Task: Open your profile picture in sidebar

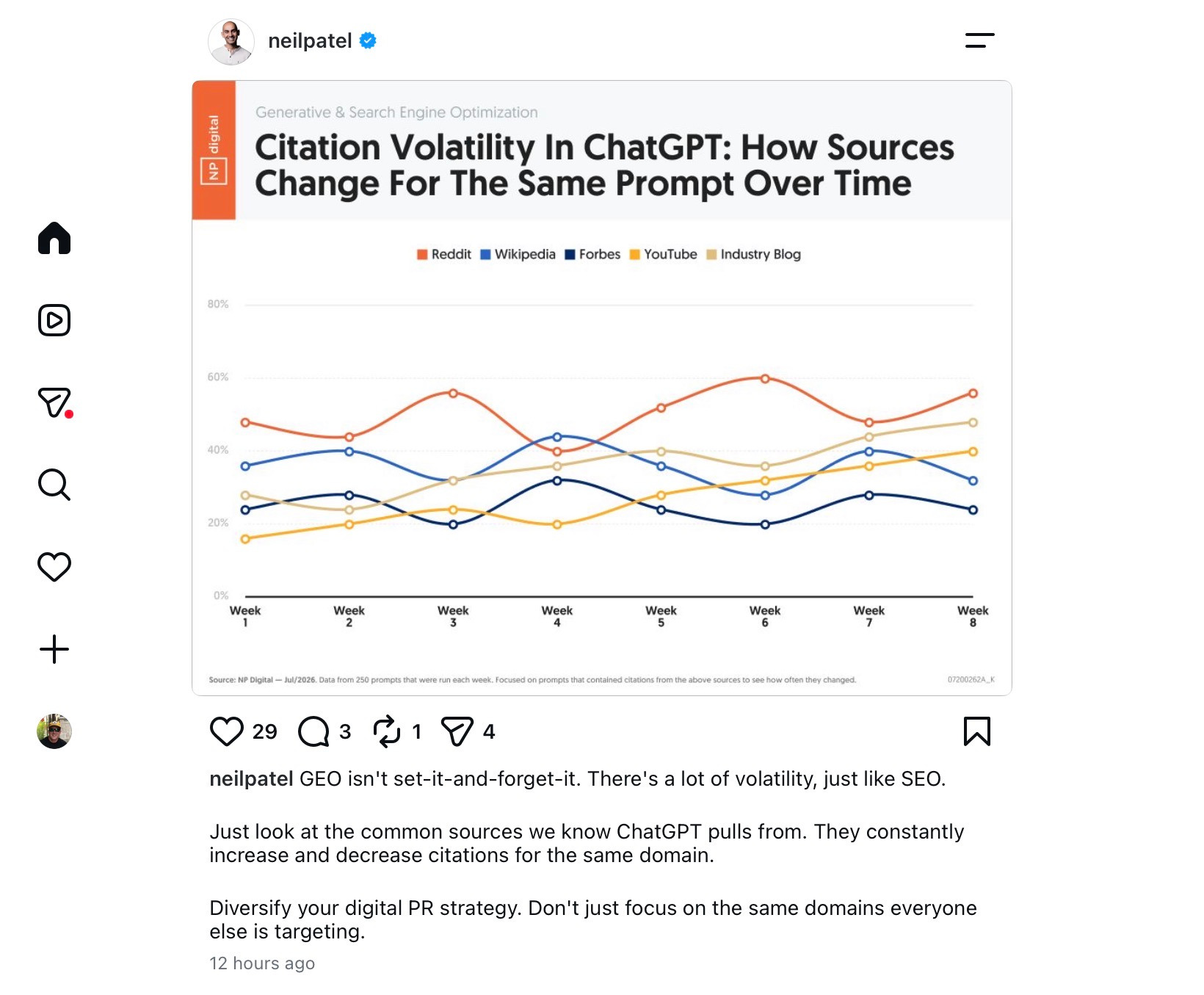Action: tap(54, 731)
